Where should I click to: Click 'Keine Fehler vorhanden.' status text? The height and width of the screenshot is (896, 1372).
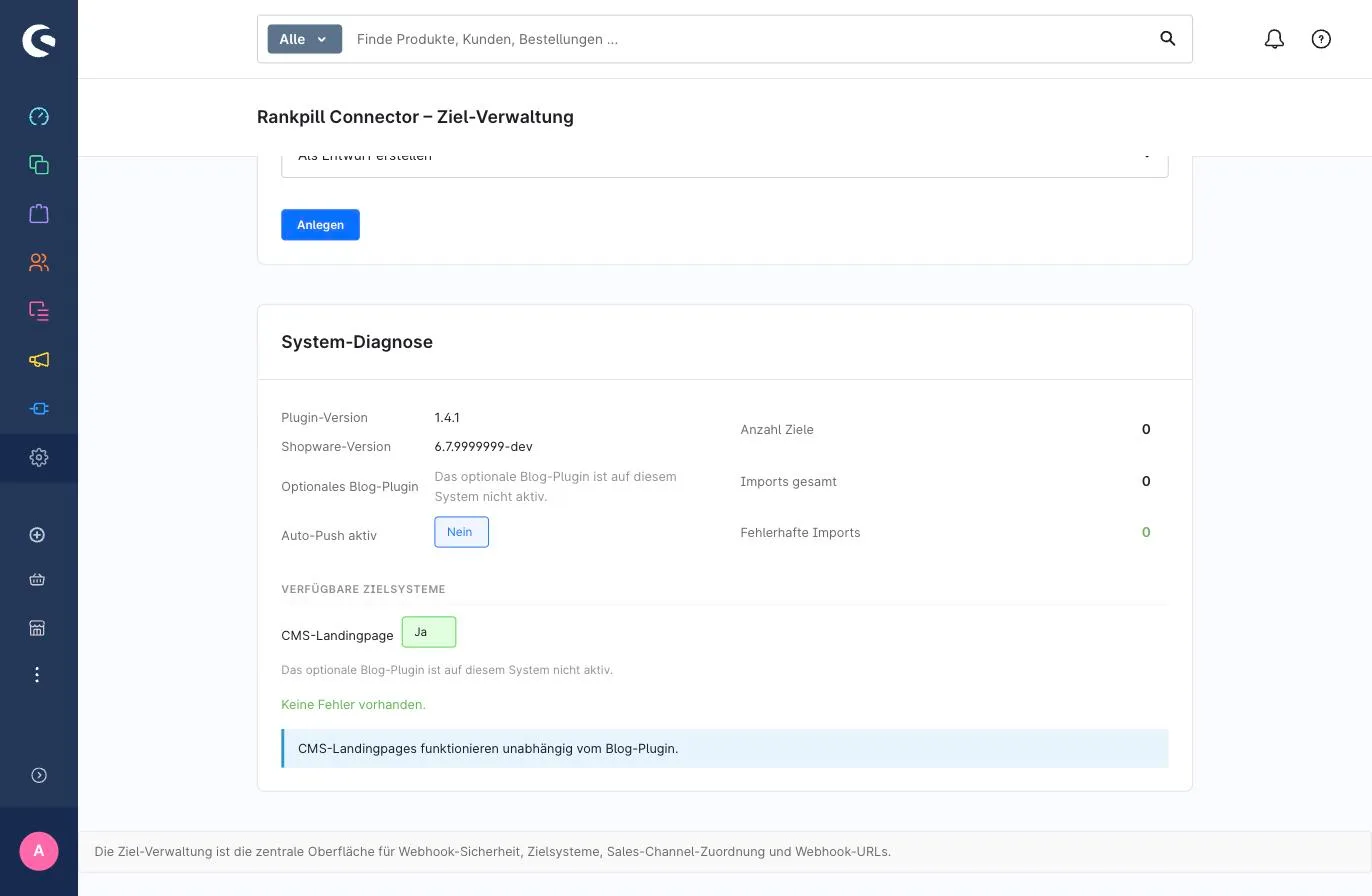(x=353, y=705)
